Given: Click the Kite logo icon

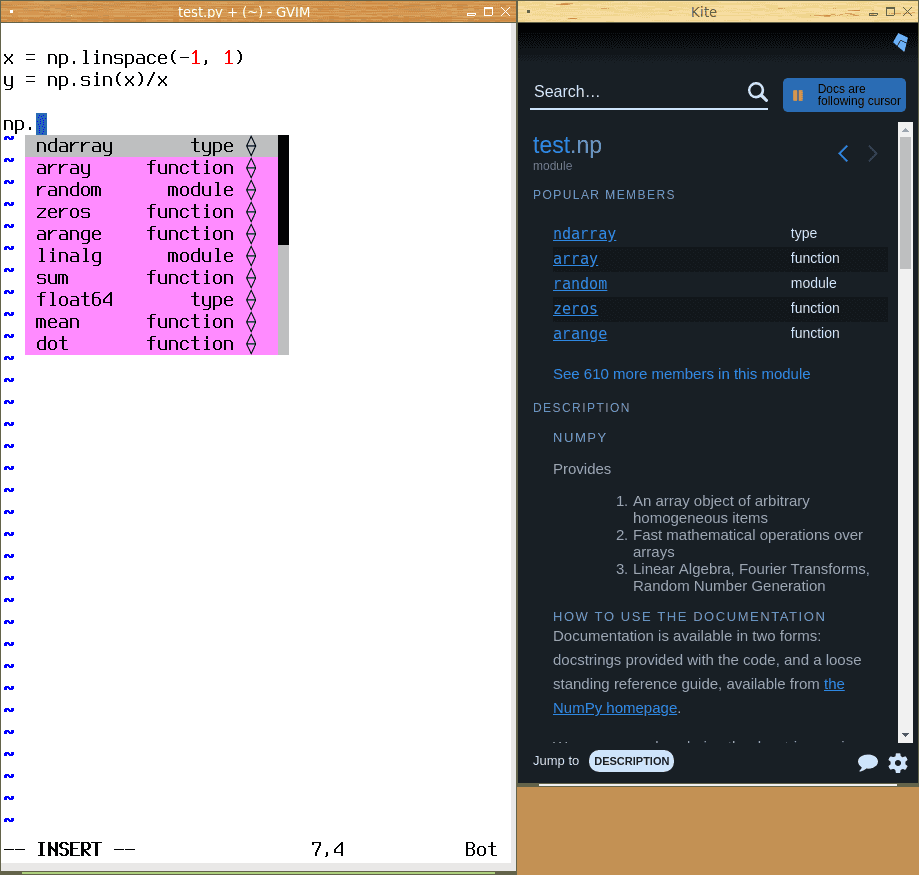Looking at the screenshot, I should pos(900,42).
